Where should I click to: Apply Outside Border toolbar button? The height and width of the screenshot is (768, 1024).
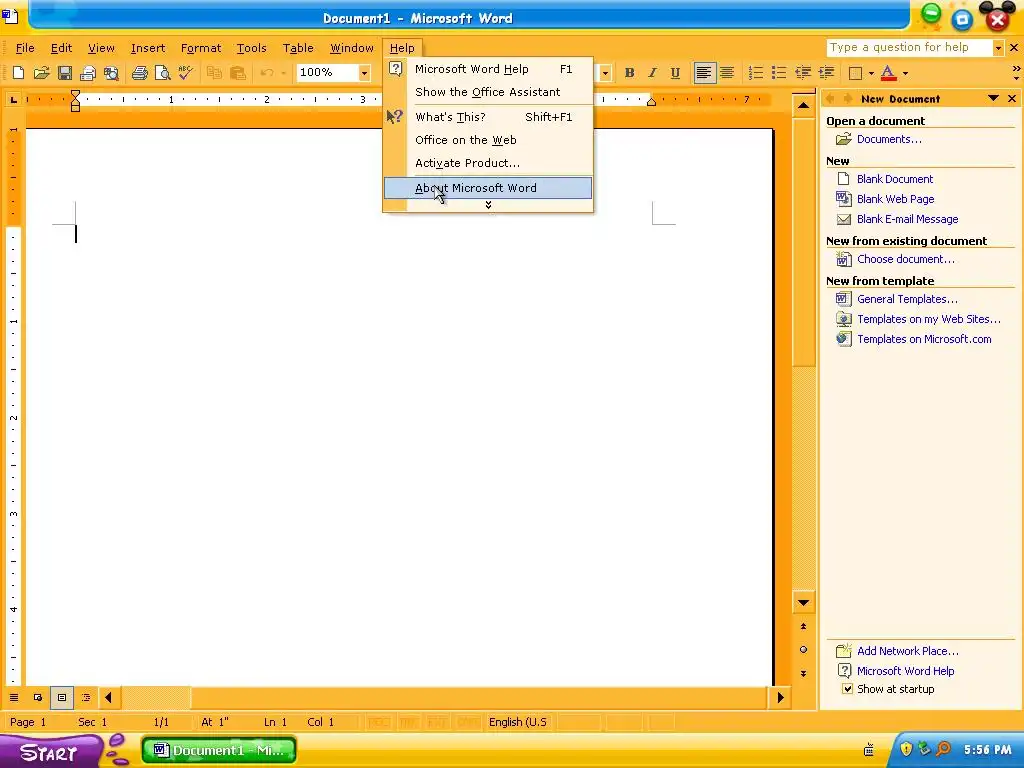pyautogui.click(x=855, y=73)
